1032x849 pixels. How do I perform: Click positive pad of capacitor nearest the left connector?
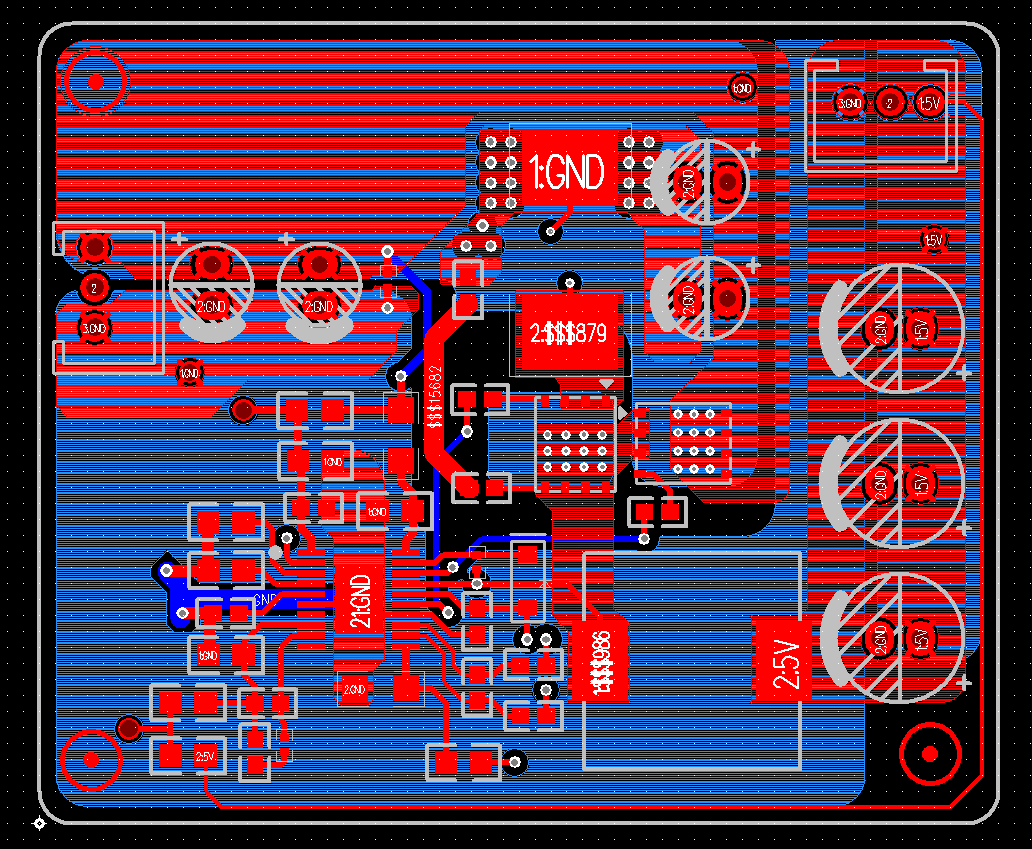tap(211, 265)
